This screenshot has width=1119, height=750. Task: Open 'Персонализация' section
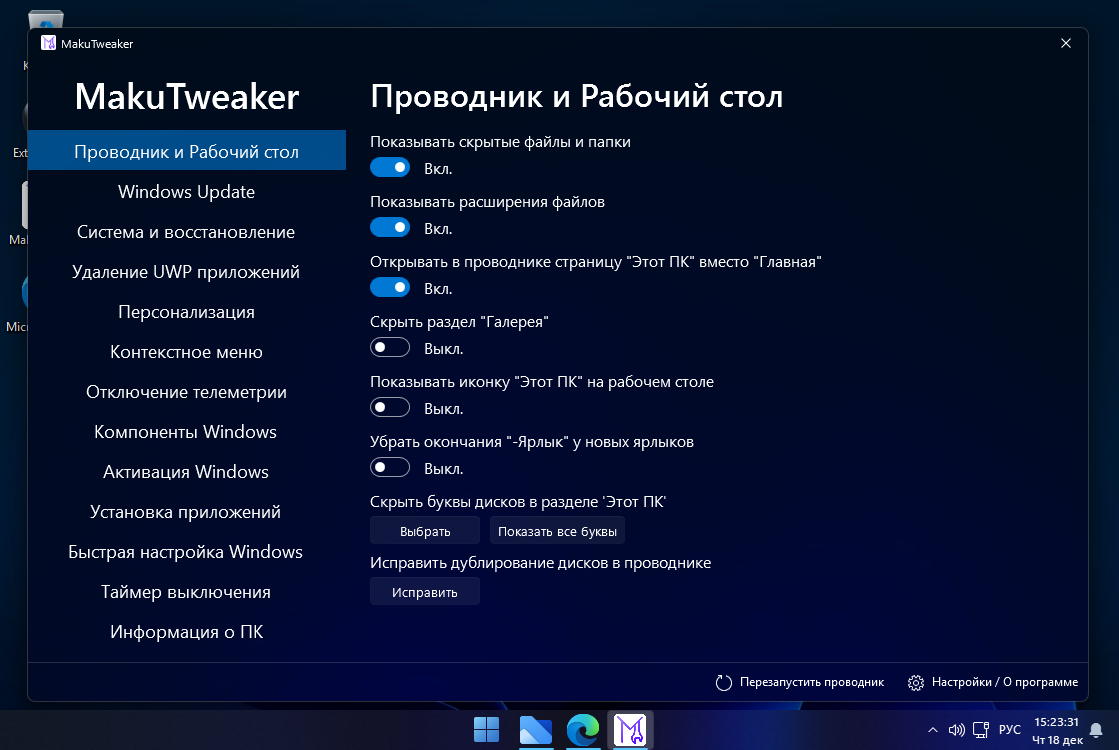coord(187,311)
